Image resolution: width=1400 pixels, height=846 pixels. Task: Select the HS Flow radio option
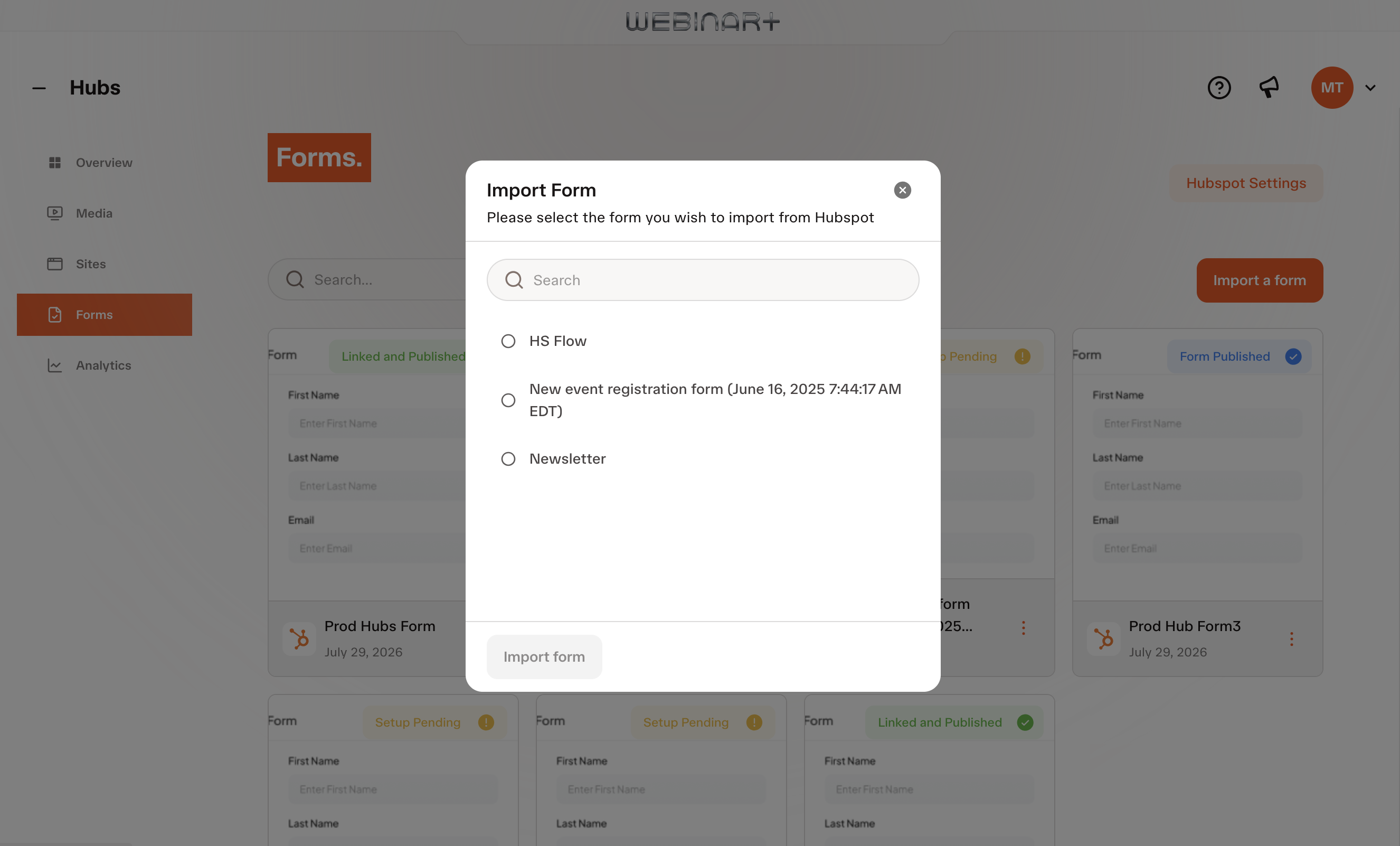[508, 341]
